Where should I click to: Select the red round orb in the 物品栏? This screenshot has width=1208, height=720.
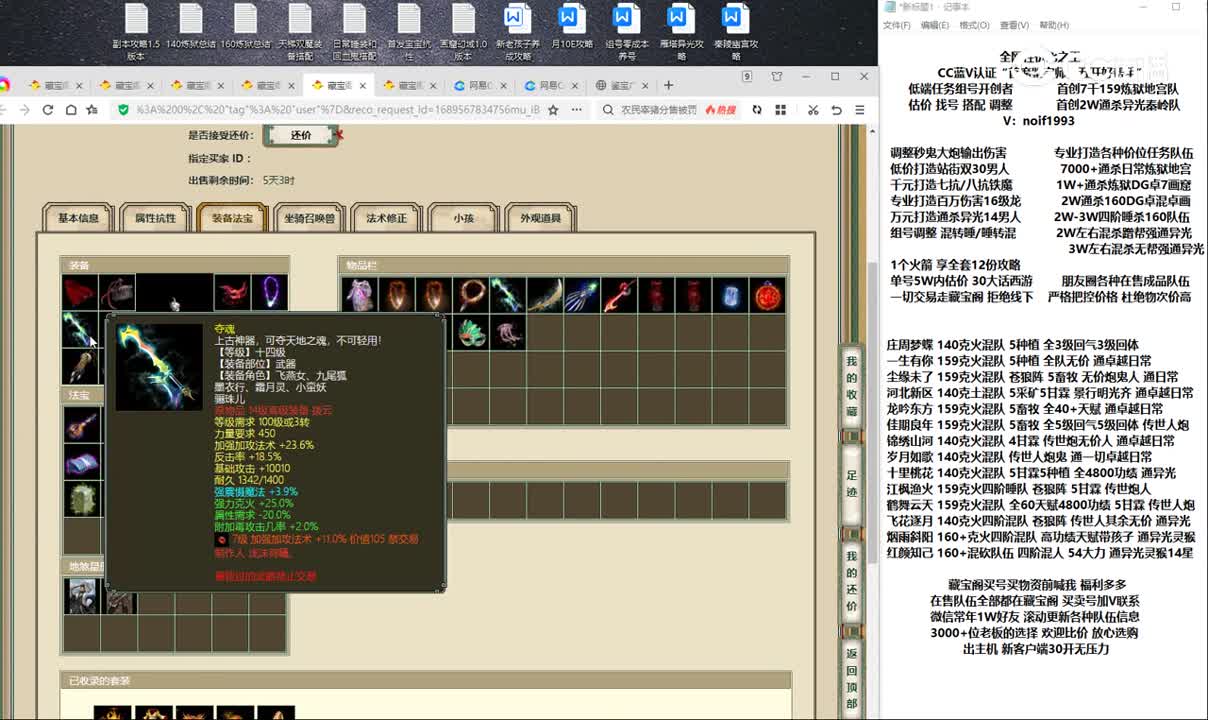768,295
